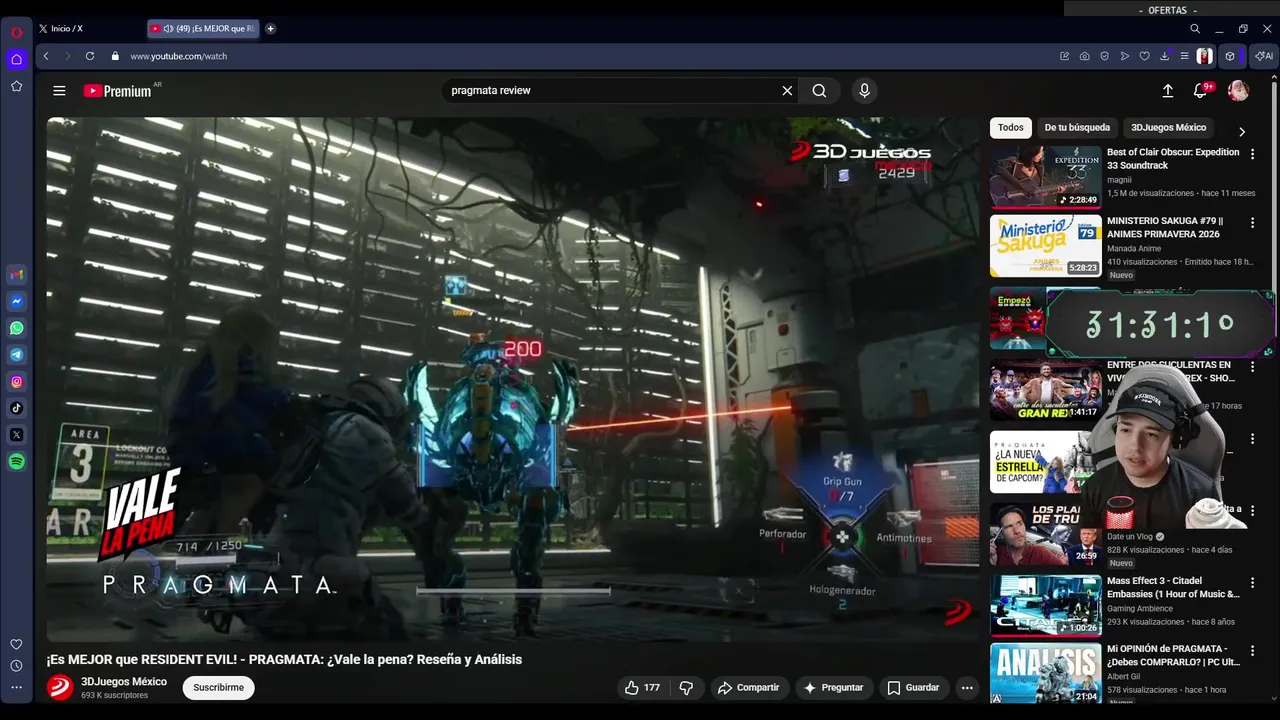Viewport: 1280px width, 720px height.
Task: Open options for Best of Clair Obscur video
Action: pyautogui.click(x=1252, y=154)
